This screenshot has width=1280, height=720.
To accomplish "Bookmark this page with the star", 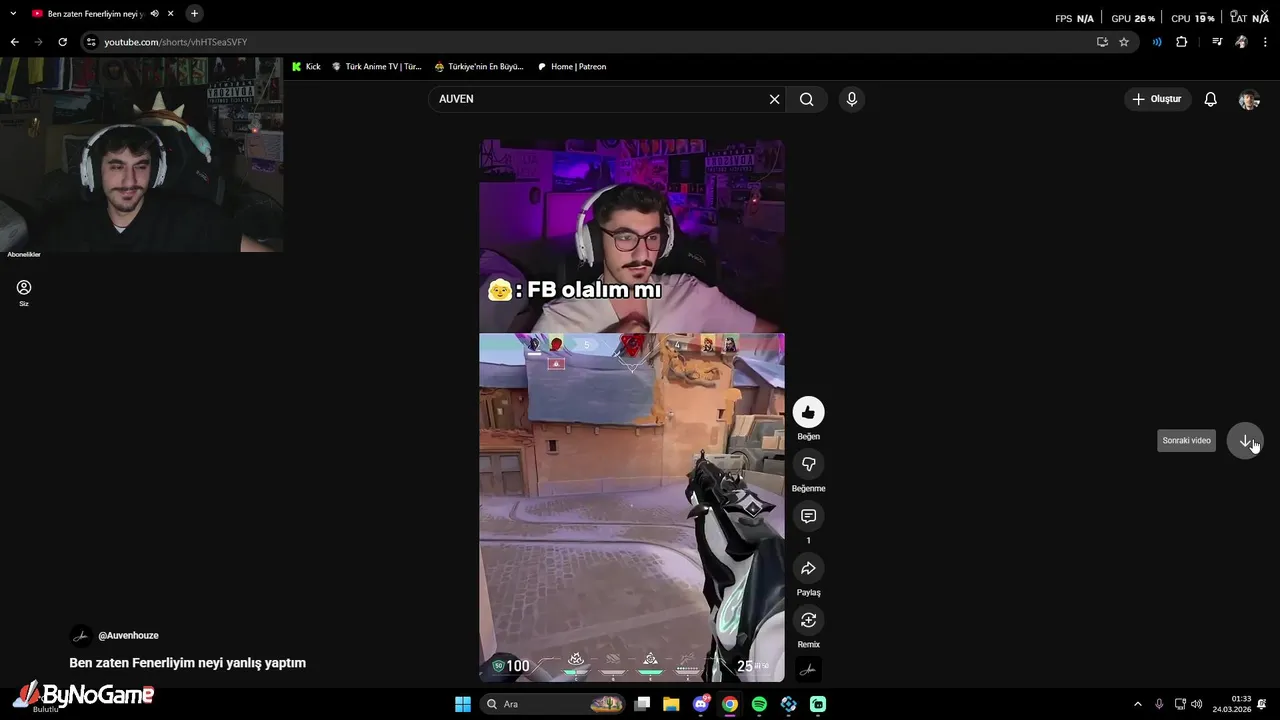I will pyautogui.click(x=1124, y=42).
